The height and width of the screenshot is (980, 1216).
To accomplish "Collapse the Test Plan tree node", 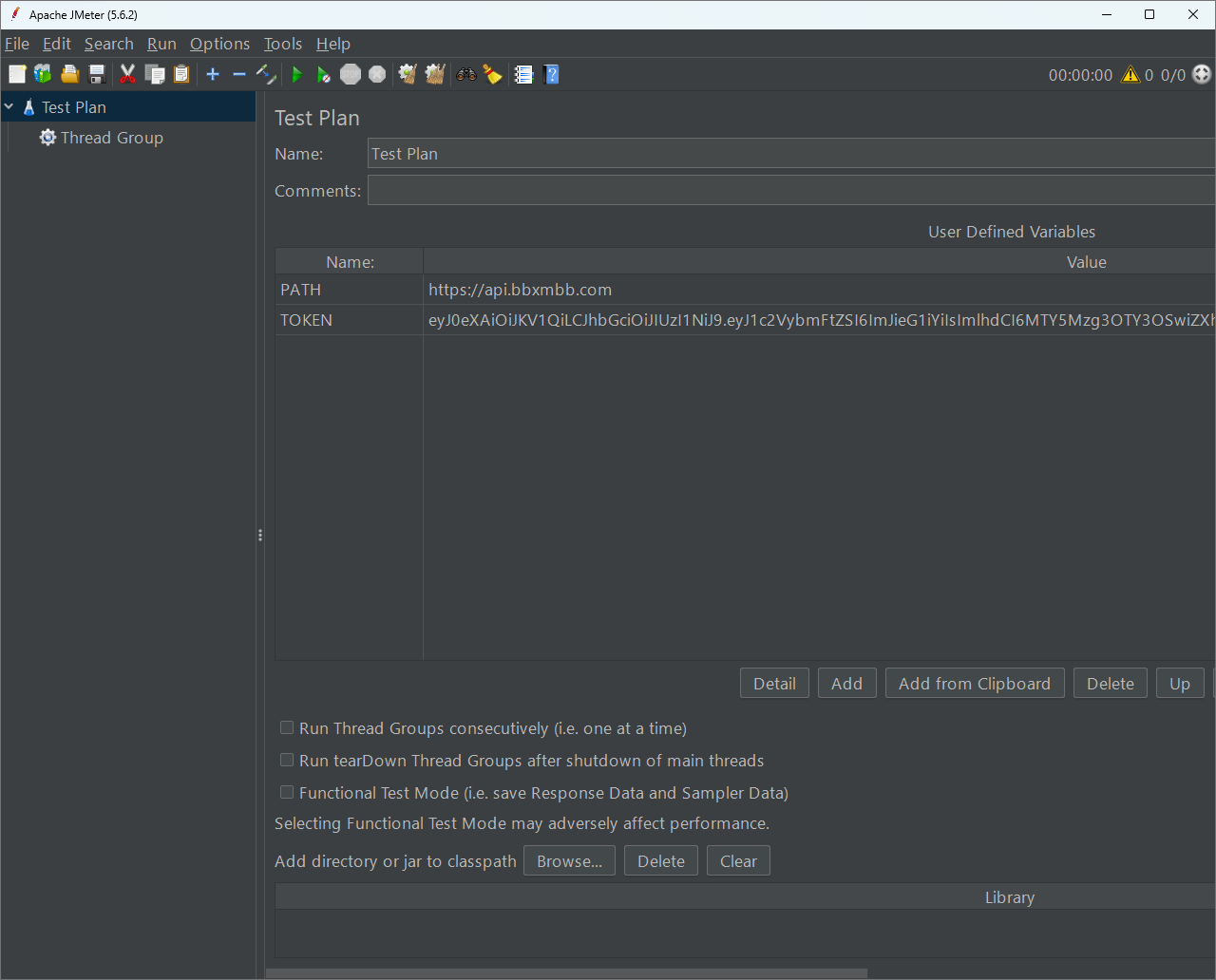I will (x=9, y=107).
